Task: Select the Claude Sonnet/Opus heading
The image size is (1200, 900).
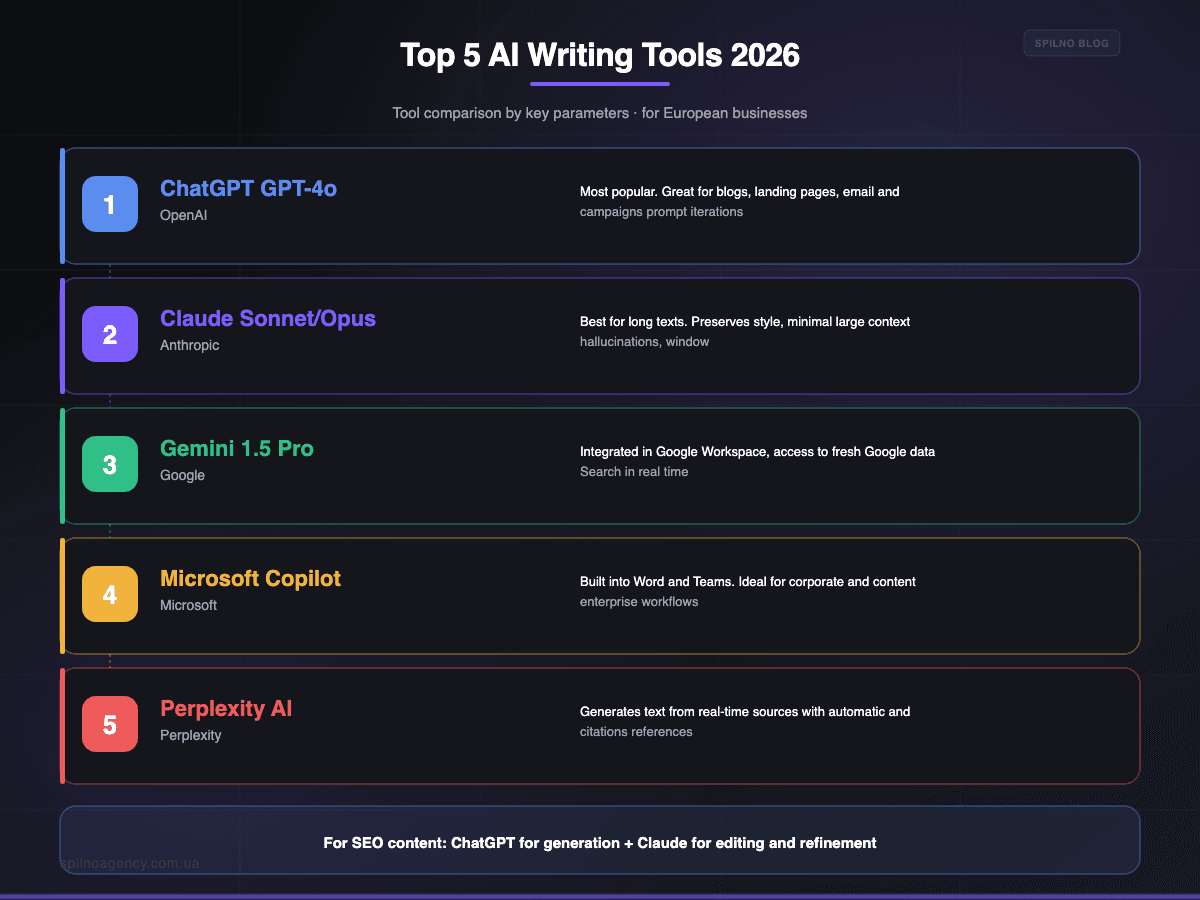Action: 268,319
